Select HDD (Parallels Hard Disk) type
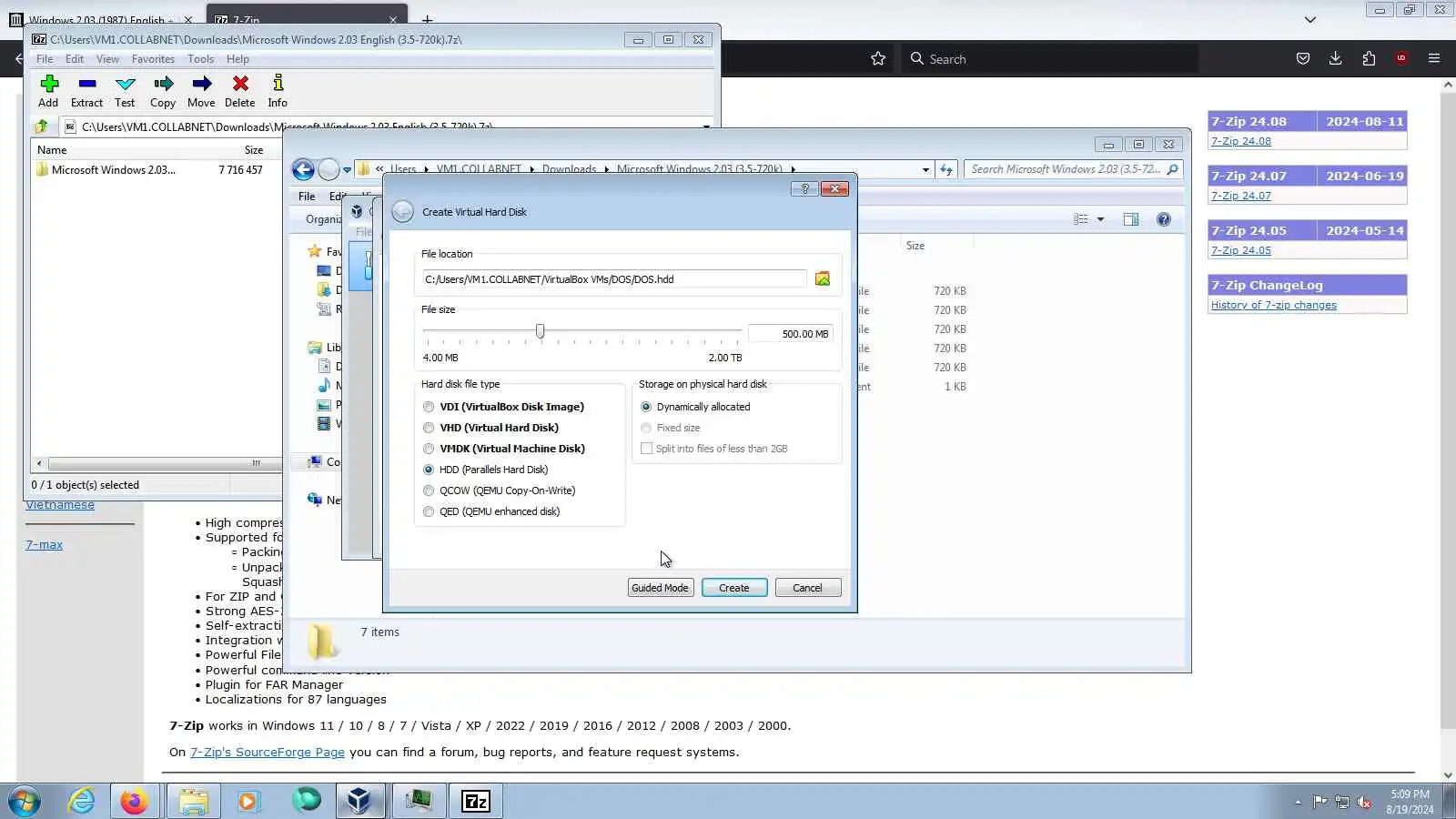Screen dimensions: 1456x819 pos(429,470)
